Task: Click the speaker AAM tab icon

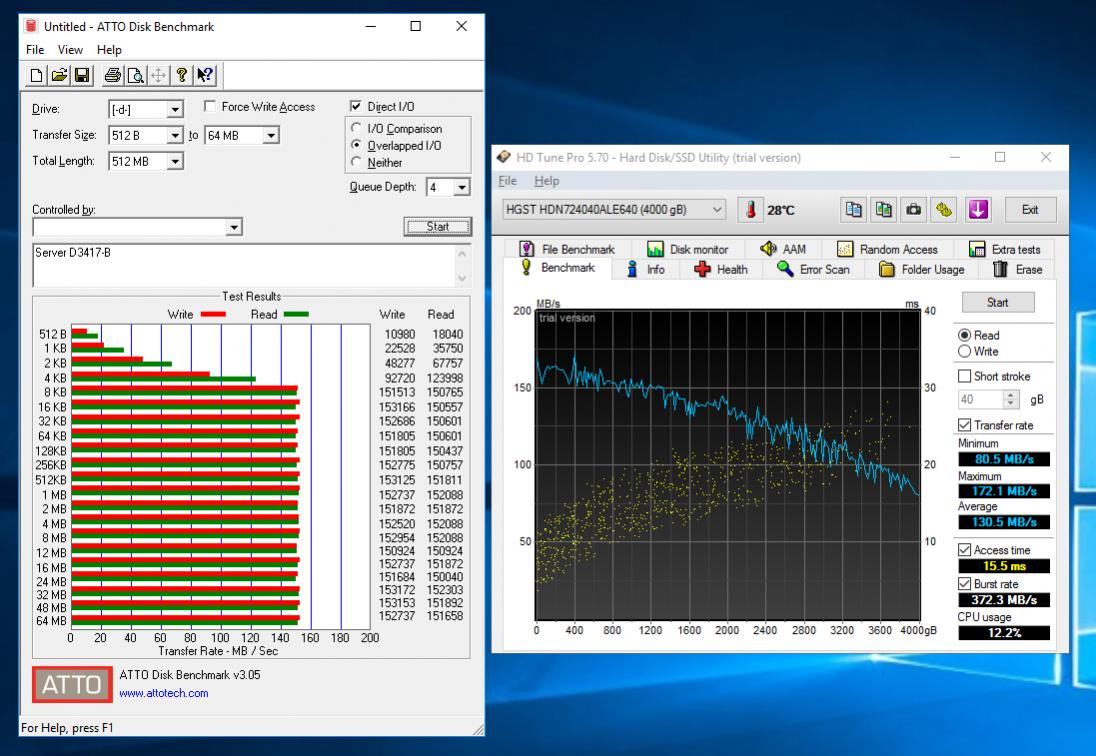Action: point(768,249)
